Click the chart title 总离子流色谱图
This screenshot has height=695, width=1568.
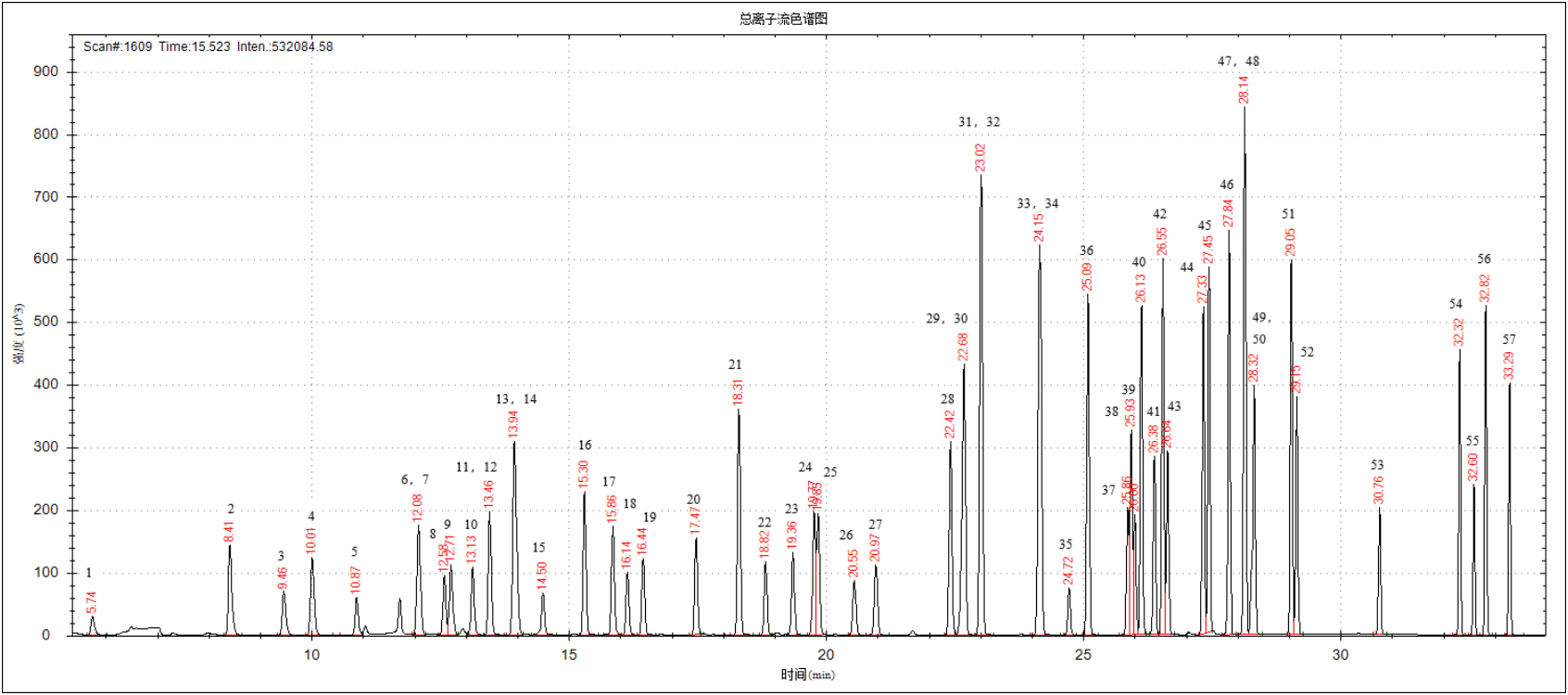(783, 19)
